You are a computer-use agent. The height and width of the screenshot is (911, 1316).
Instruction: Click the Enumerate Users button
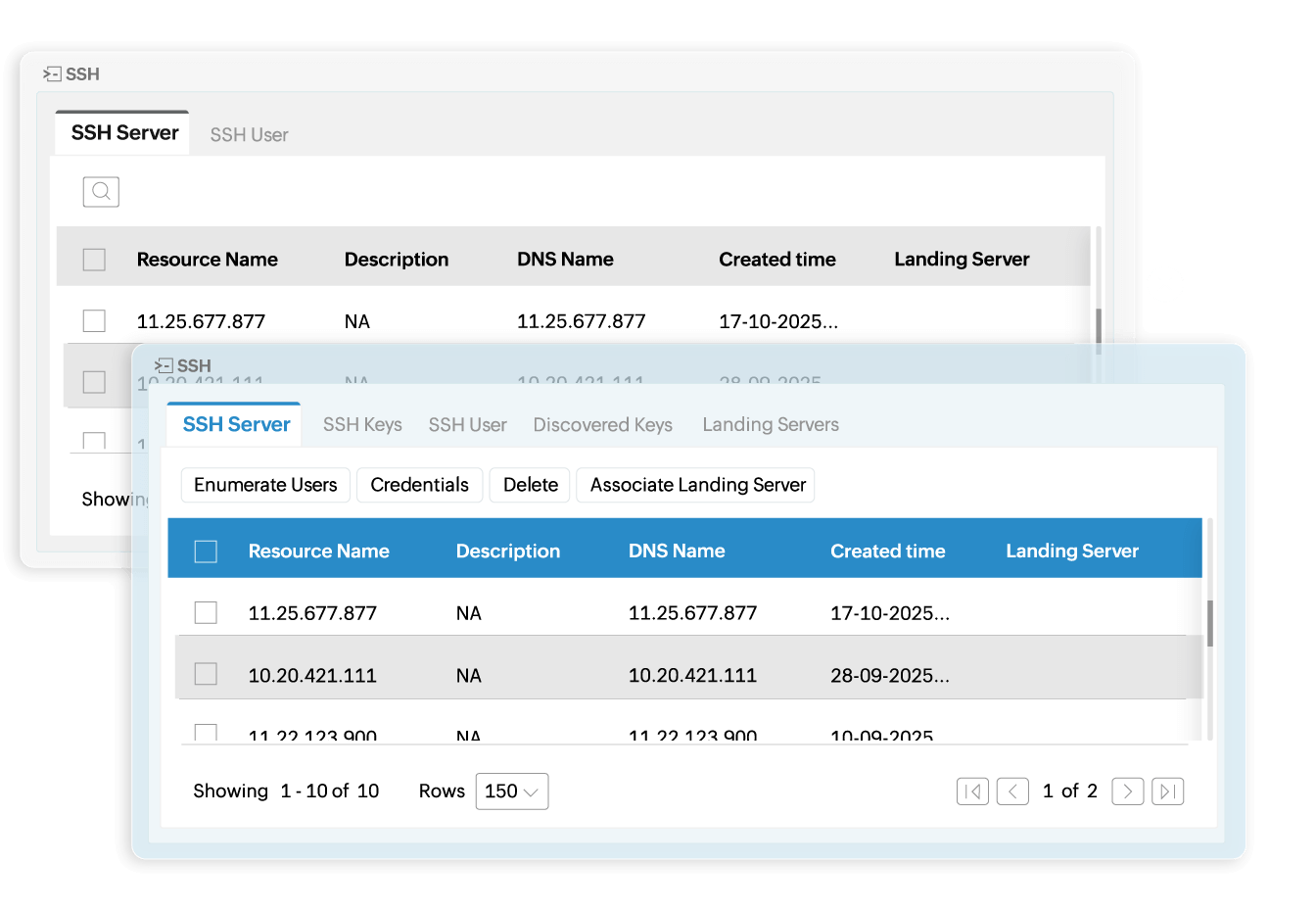(265, 485)
